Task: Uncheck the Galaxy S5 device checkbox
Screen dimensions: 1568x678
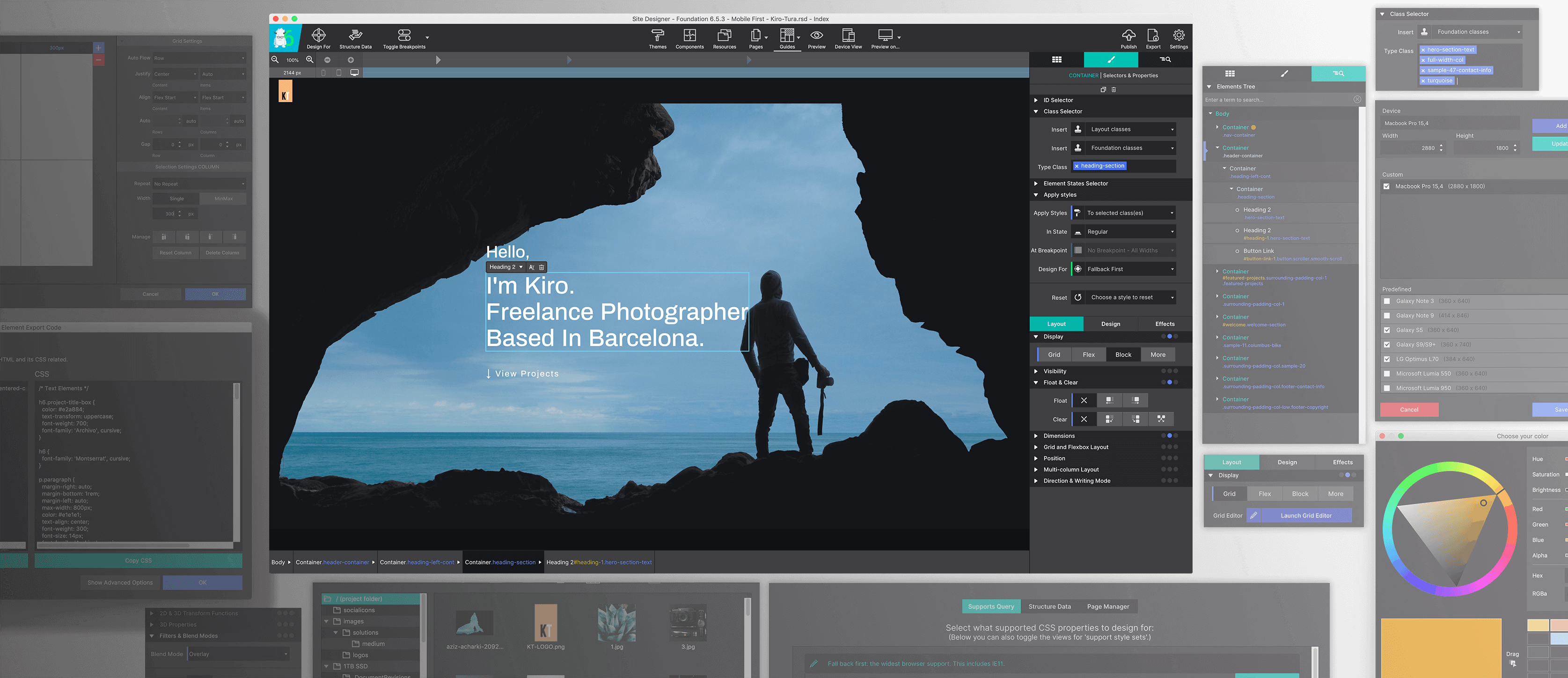Action: pyautogui.click(x=1386, y=330)
